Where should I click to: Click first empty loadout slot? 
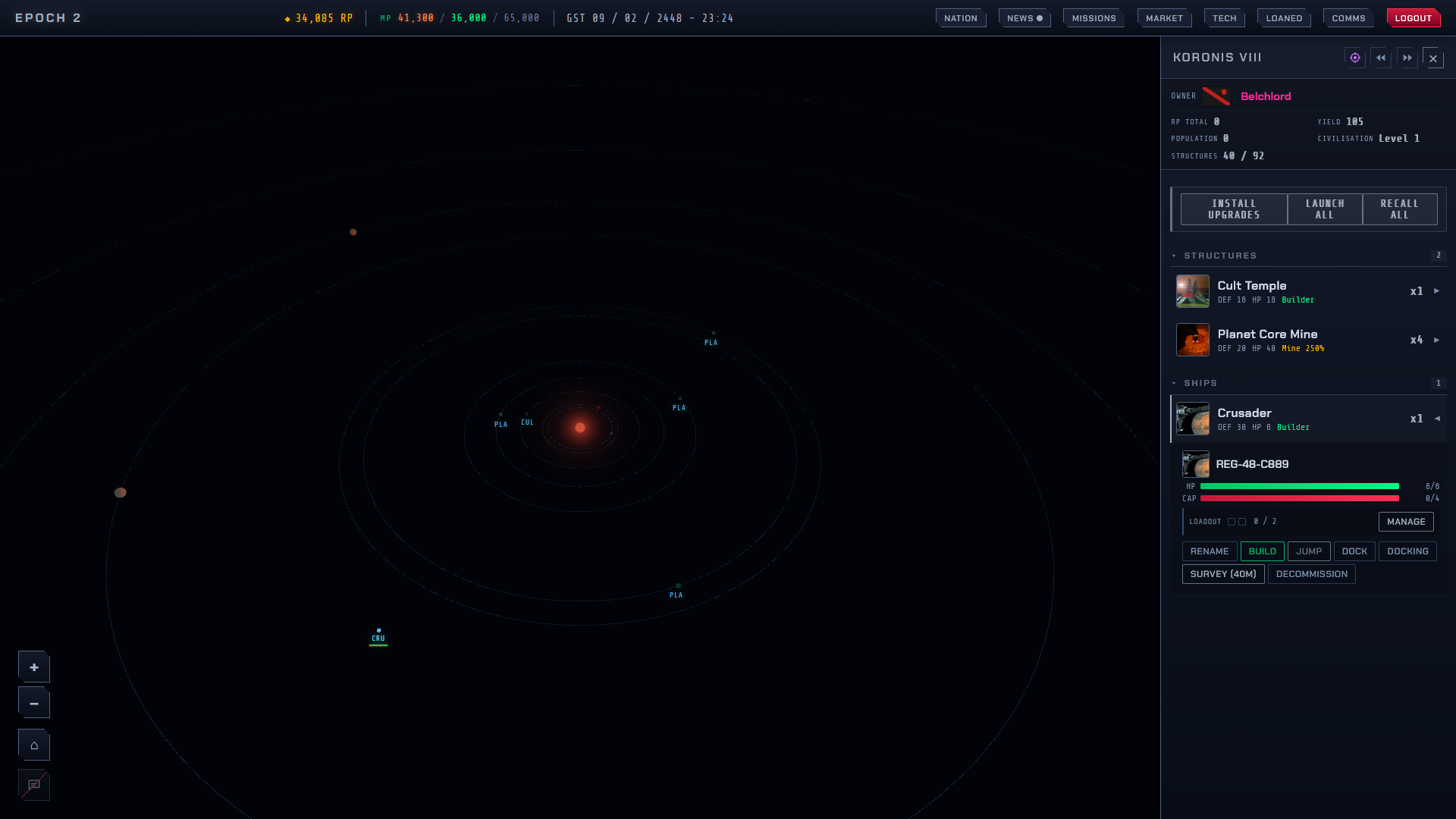(1232, 522)
